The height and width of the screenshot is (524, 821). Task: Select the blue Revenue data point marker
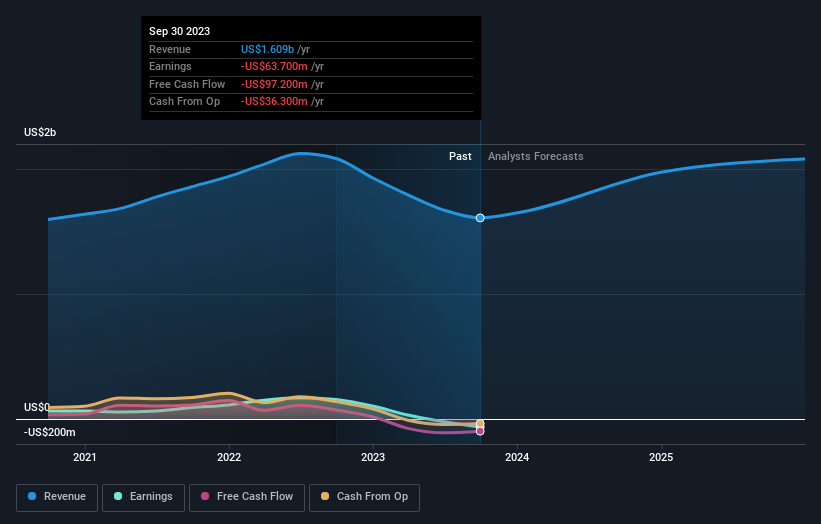[x=480, y=218]
